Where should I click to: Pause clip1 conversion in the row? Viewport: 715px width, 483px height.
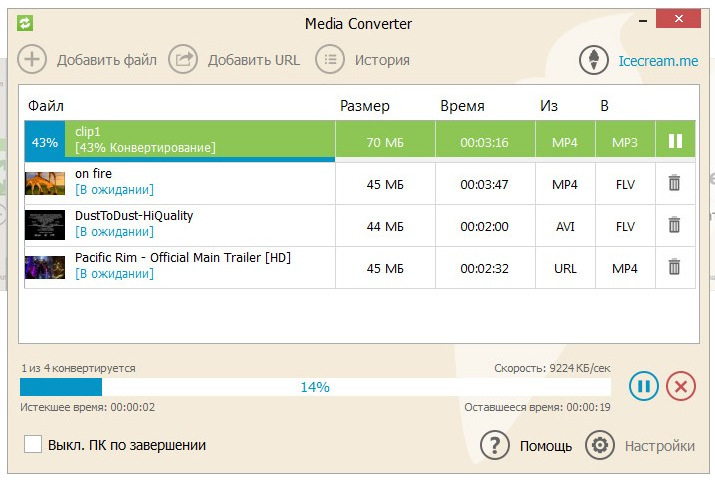(x=675, y=141)
